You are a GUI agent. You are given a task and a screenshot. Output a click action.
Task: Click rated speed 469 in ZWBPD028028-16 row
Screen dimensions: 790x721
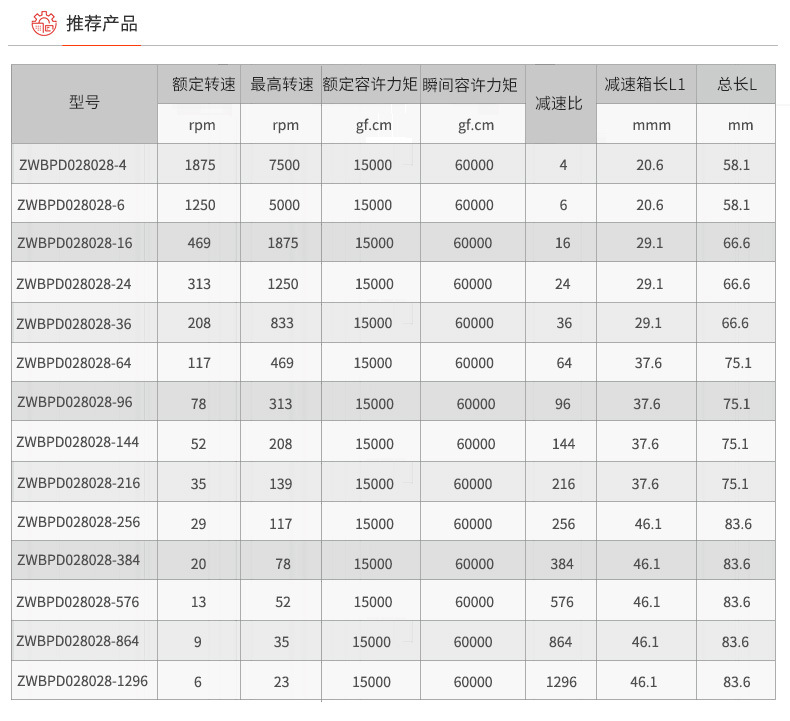[199, 243]
